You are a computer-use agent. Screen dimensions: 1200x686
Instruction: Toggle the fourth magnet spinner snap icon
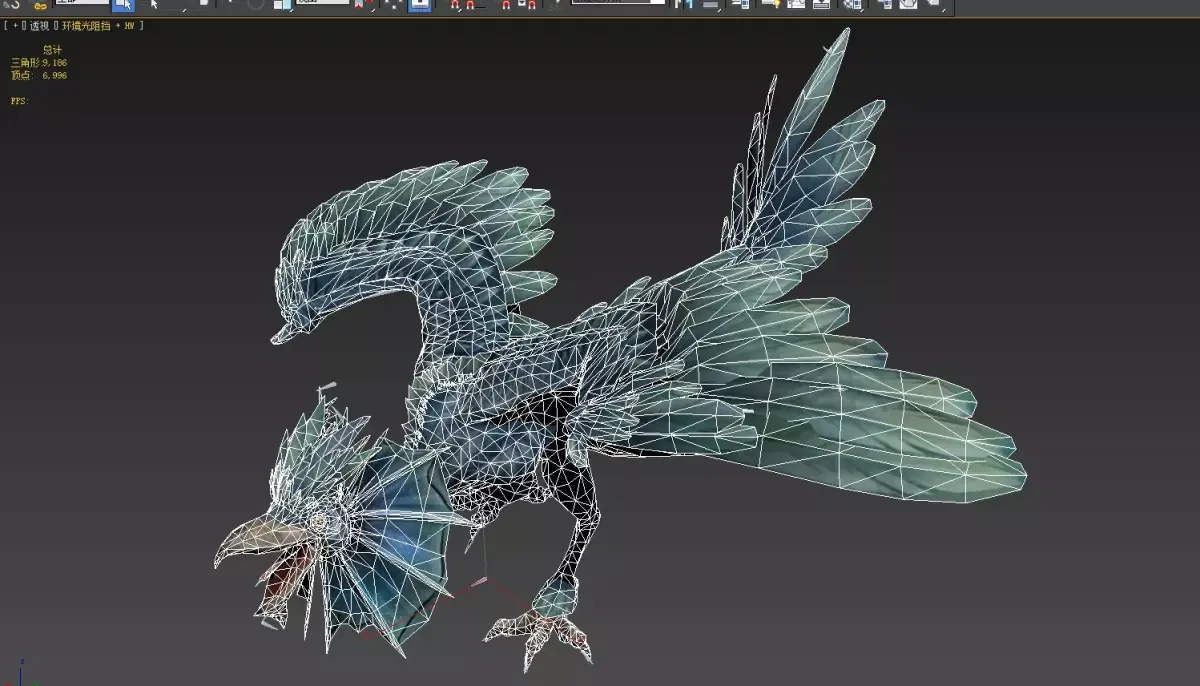coord(527,5)
